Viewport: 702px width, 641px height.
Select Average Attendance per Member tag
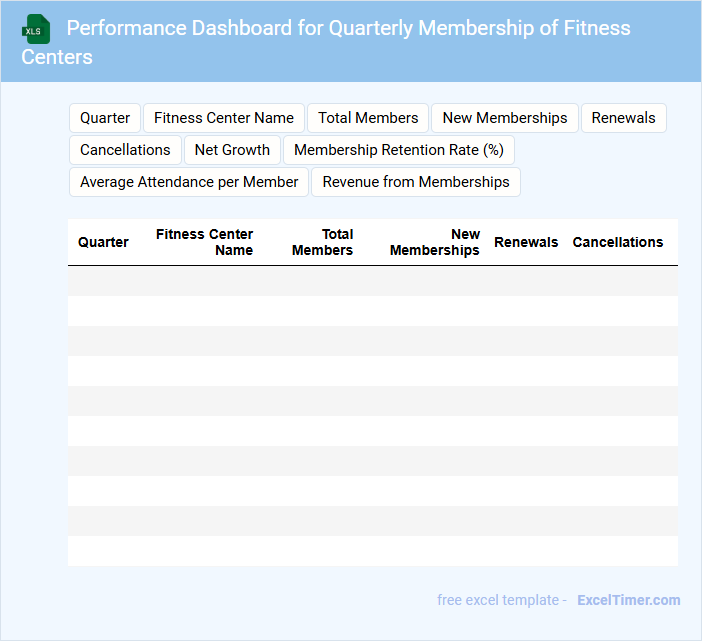click(189, 182)
